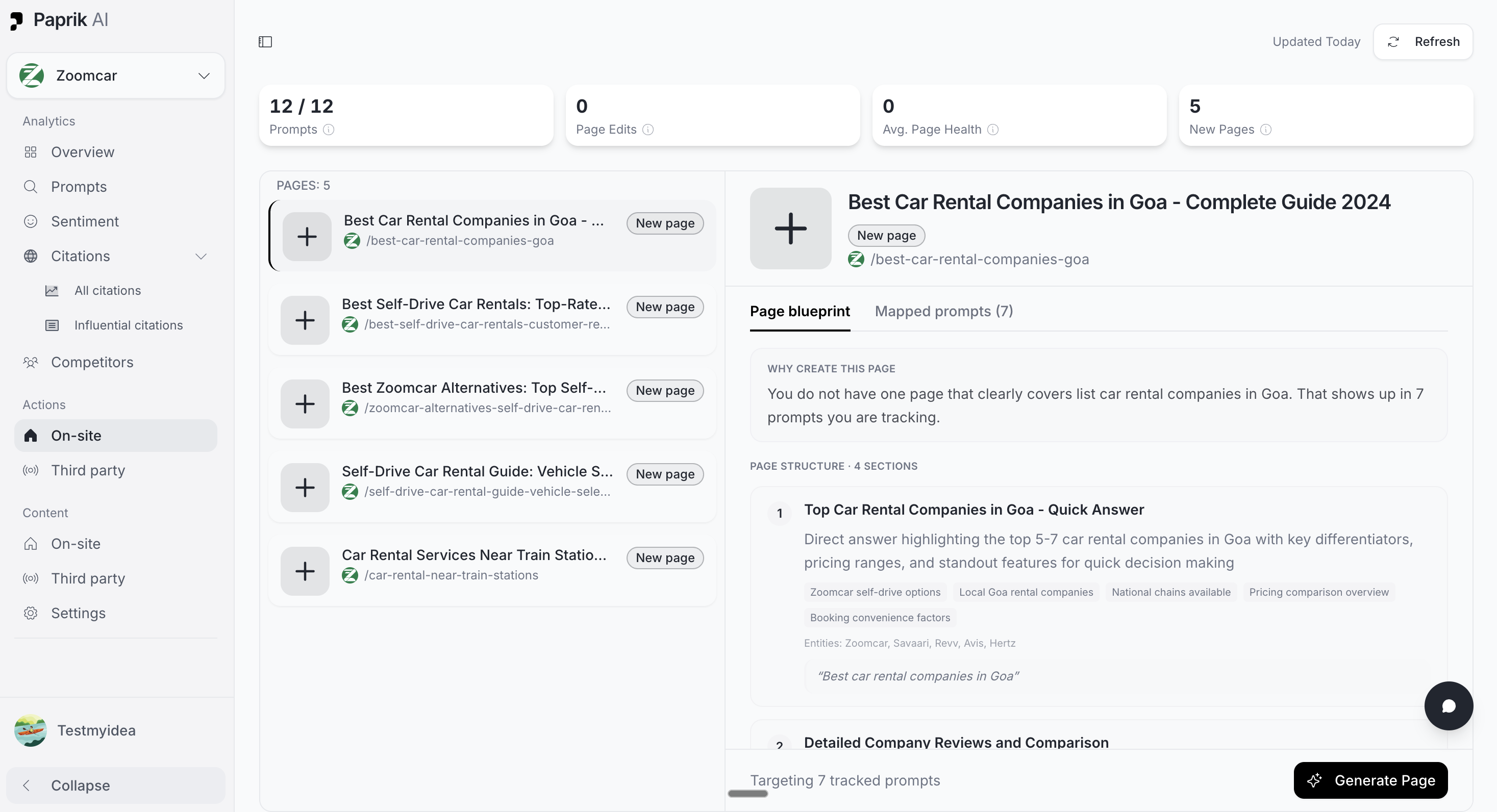Screen dimensions: 1497x812
Task: Click the Citations globe icon
Action: [31, 256]
